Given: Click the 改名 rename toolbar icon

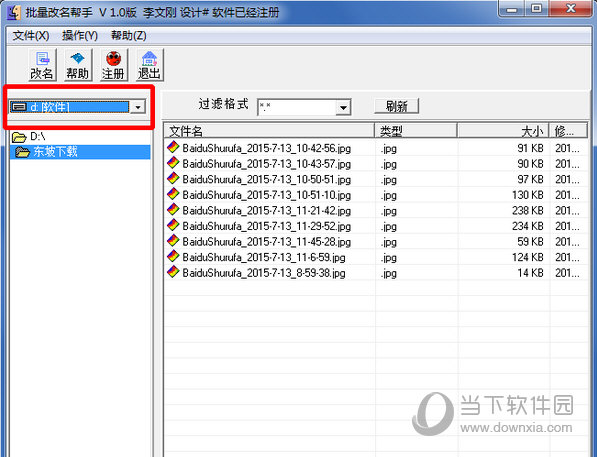Looking at the screenshot, I should pos(42,65).
